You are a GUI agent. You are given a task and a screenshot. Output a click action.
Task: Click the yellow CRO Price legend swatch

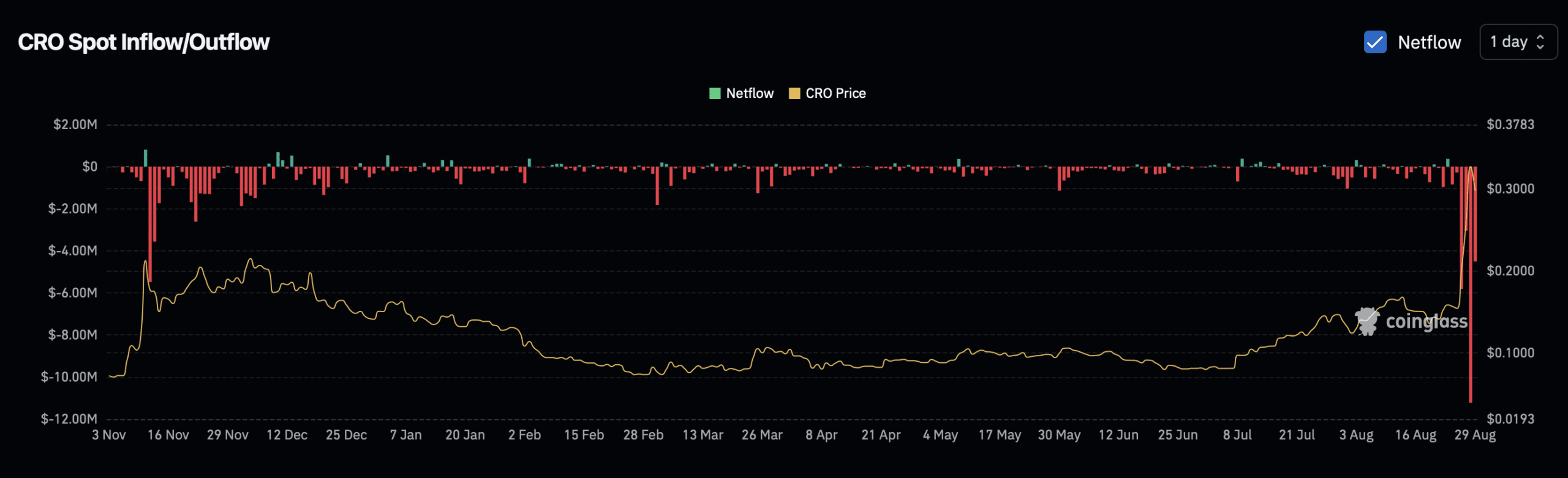click(794, 94)
